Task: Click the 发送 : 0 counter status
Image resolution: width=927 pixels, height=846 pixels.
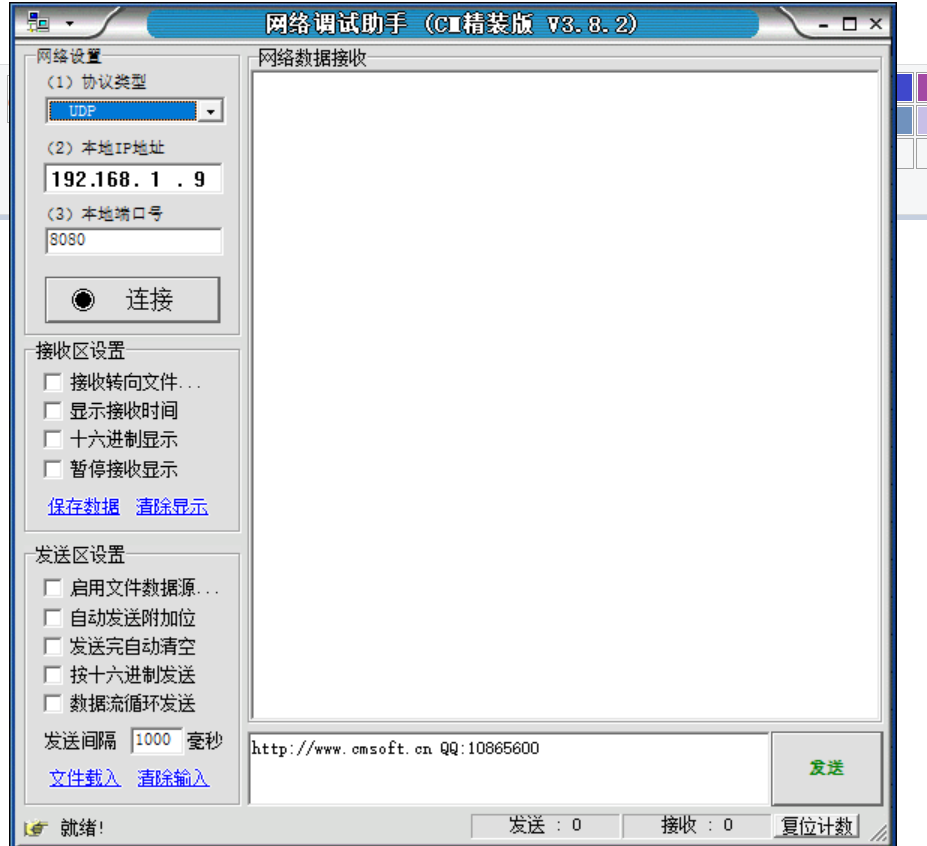Action: pyautogui.click(x=545, y=825)
